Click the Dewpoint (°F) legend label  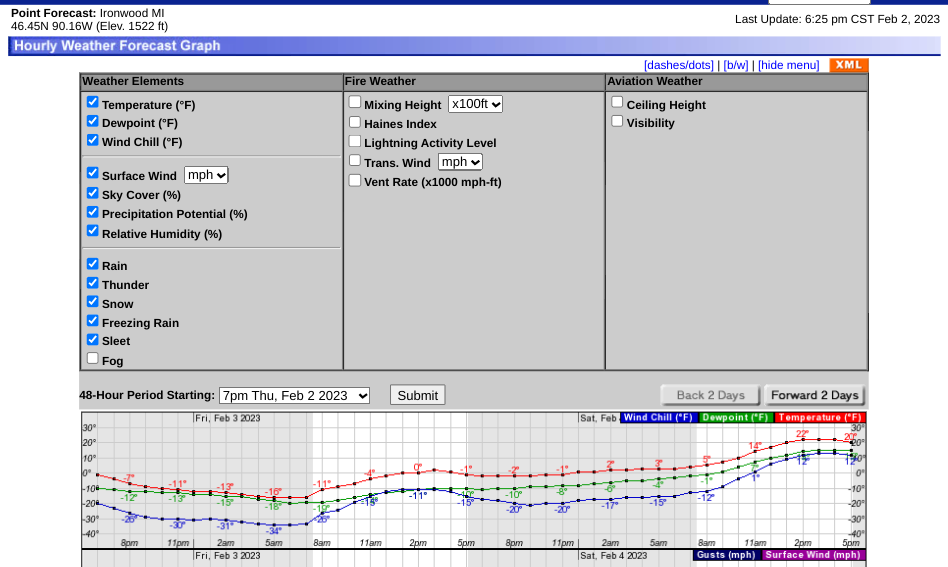[x=735, y=417]
